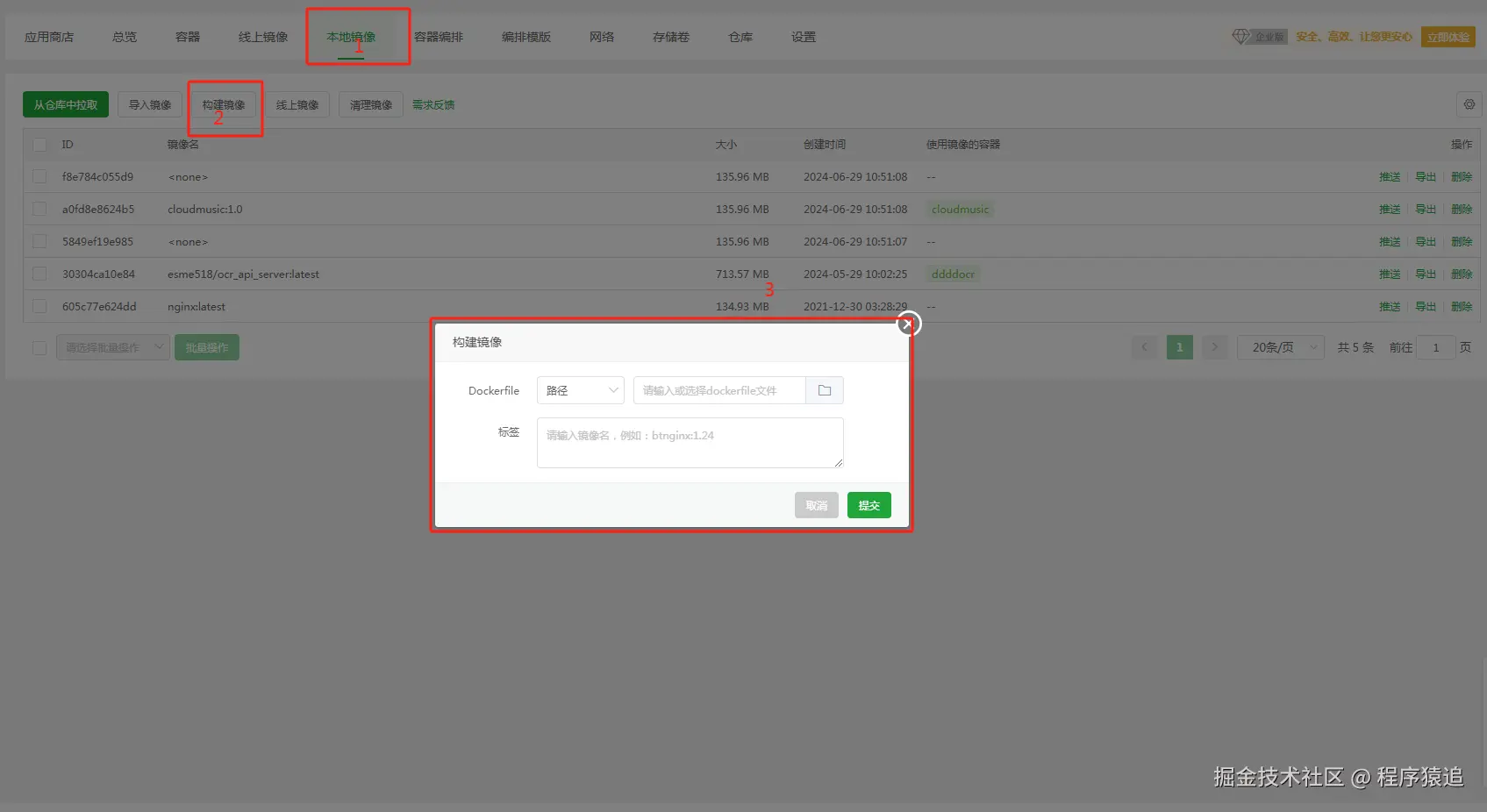The width and height of the screenshot is (1487, 812).
Task: Click the 立即体验 upgrade button
Action: click(1448, 37)
